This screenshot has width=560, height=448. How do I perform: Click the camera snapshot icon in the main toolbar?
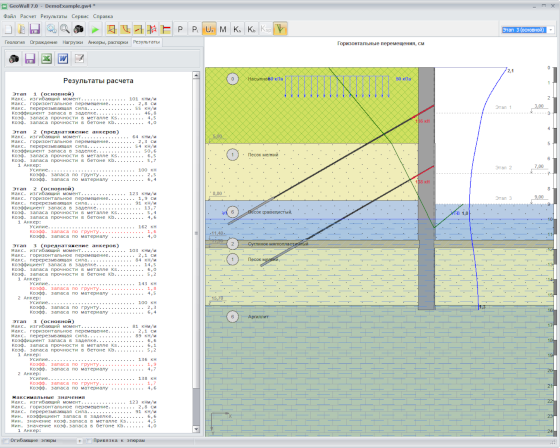[x=79, y=29]
